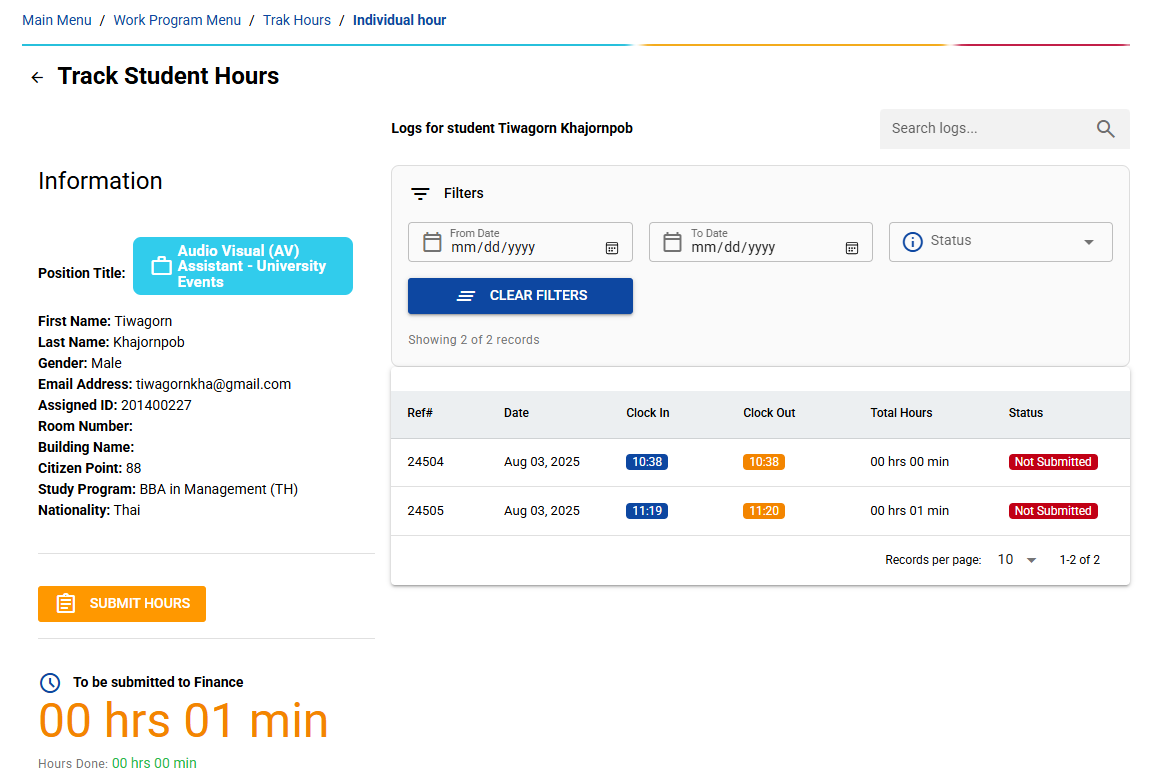Click clock icon next to Finance heading
The width and height of the screenshot is (1175, 782).
click(50, 683)
